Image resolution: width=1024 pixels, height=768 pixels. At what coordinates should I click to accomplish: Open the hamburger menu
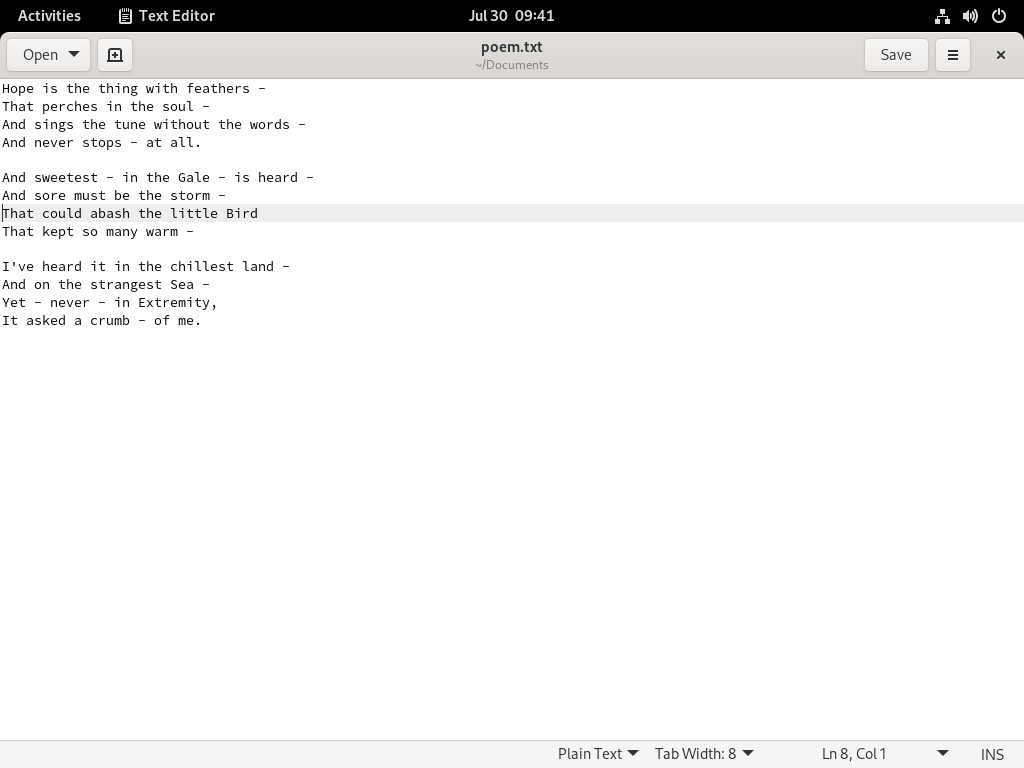pyautogui.click(x=953, y=55)
